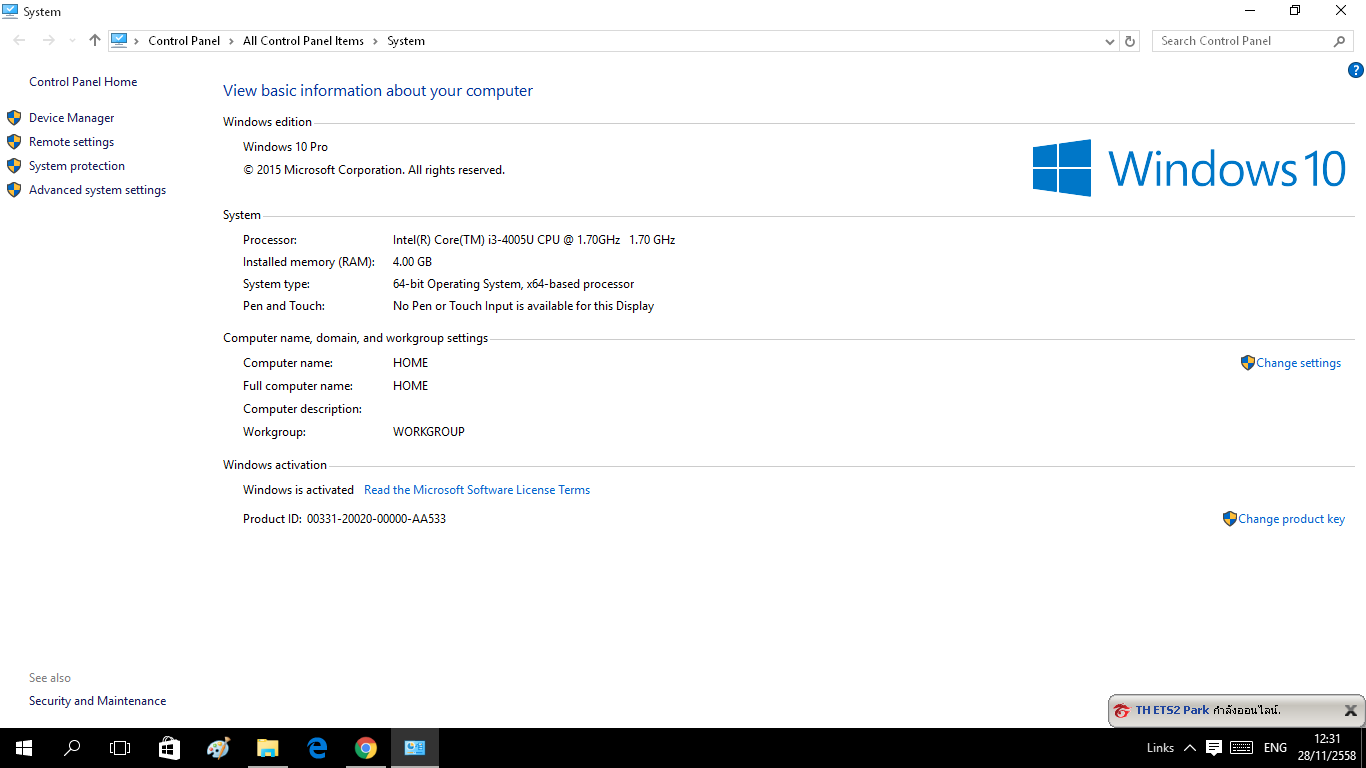Open the Start menu
Viewport: 1366px width, 768px height.
24,748
